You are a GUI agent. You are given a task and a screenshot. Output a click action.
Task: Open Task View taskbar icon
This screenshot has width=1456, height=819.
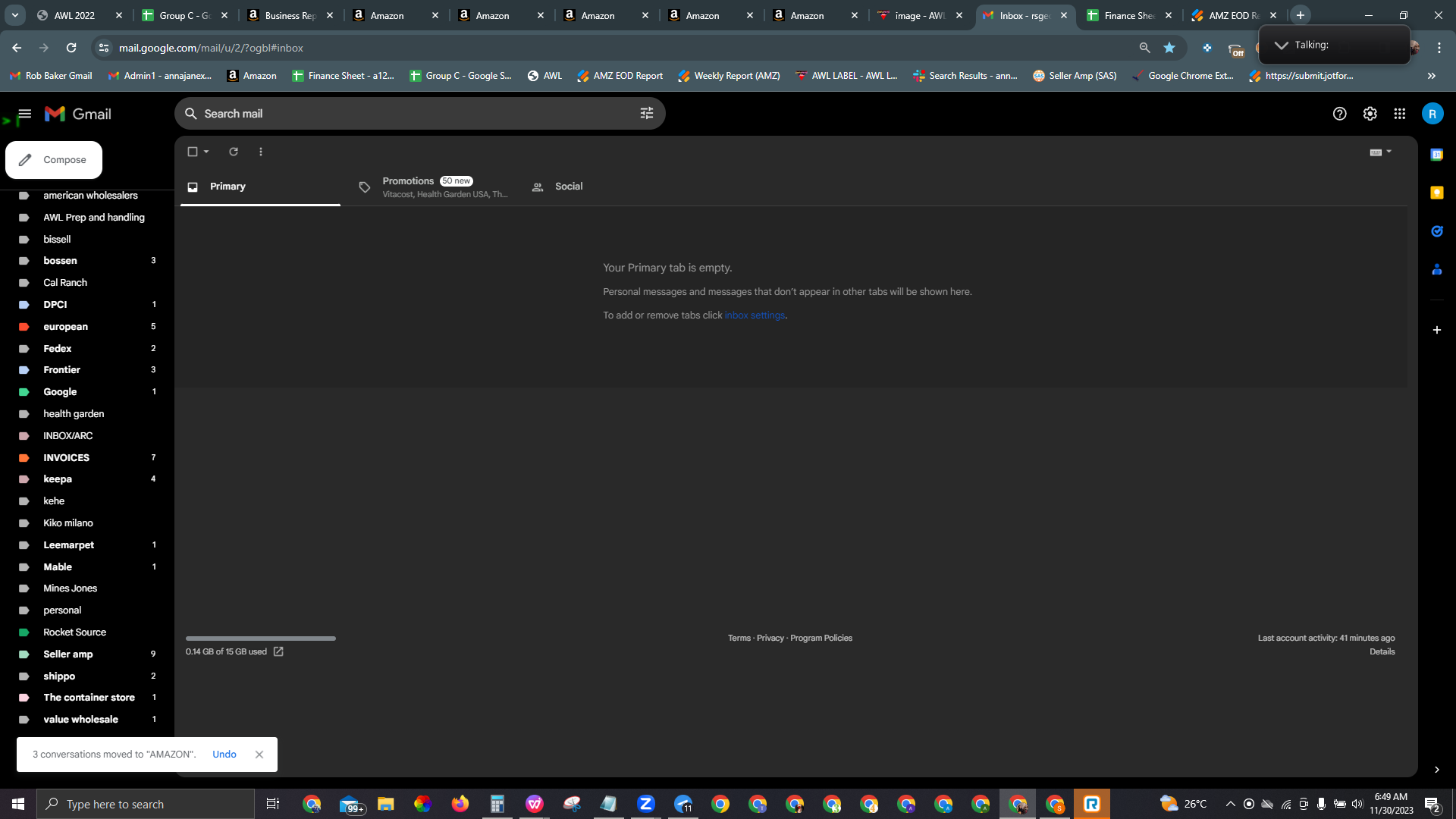(273, 804)
